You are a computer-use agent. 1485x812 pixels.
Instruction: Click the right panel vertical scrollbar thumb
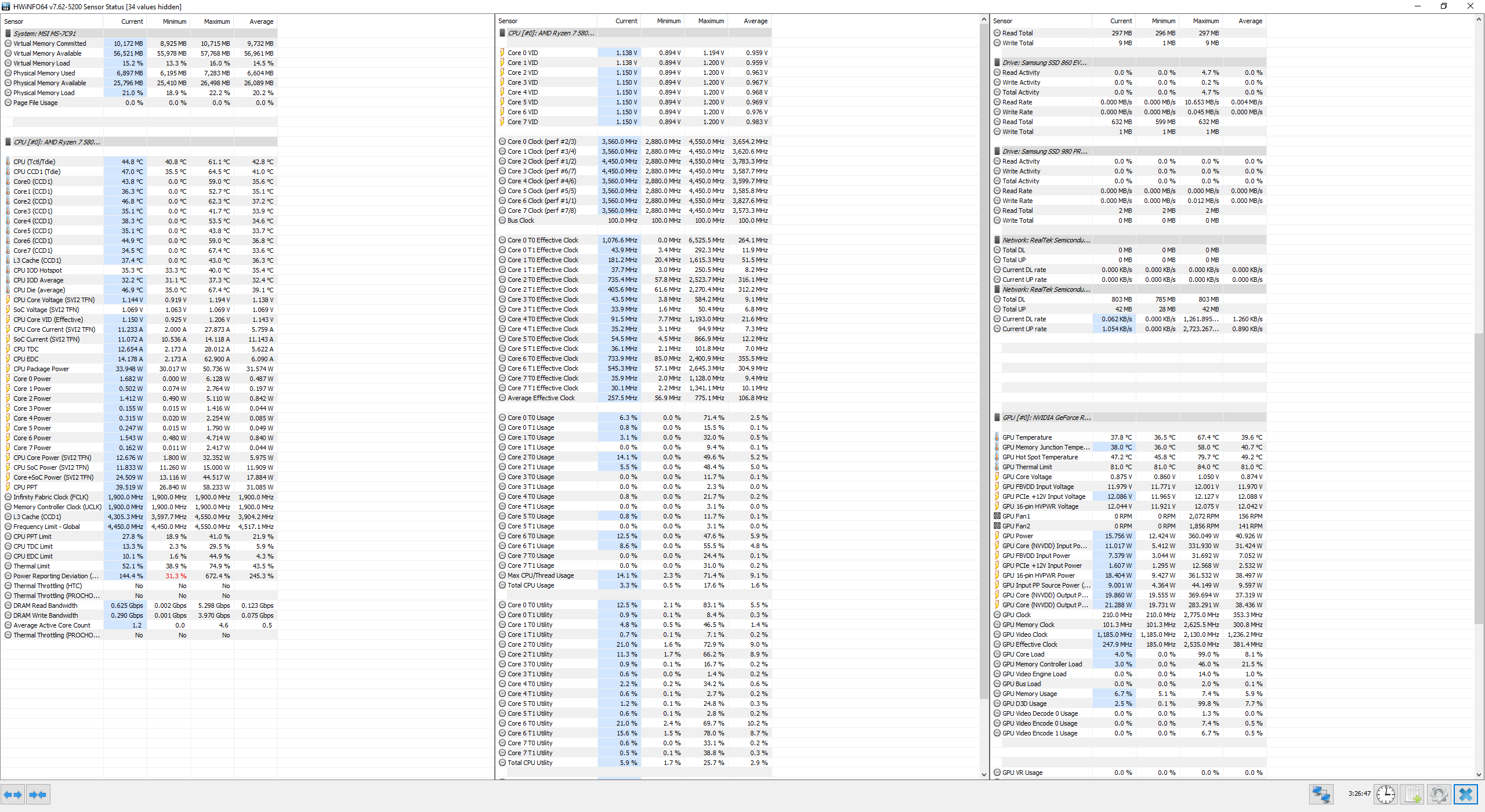click(1479, 478)
